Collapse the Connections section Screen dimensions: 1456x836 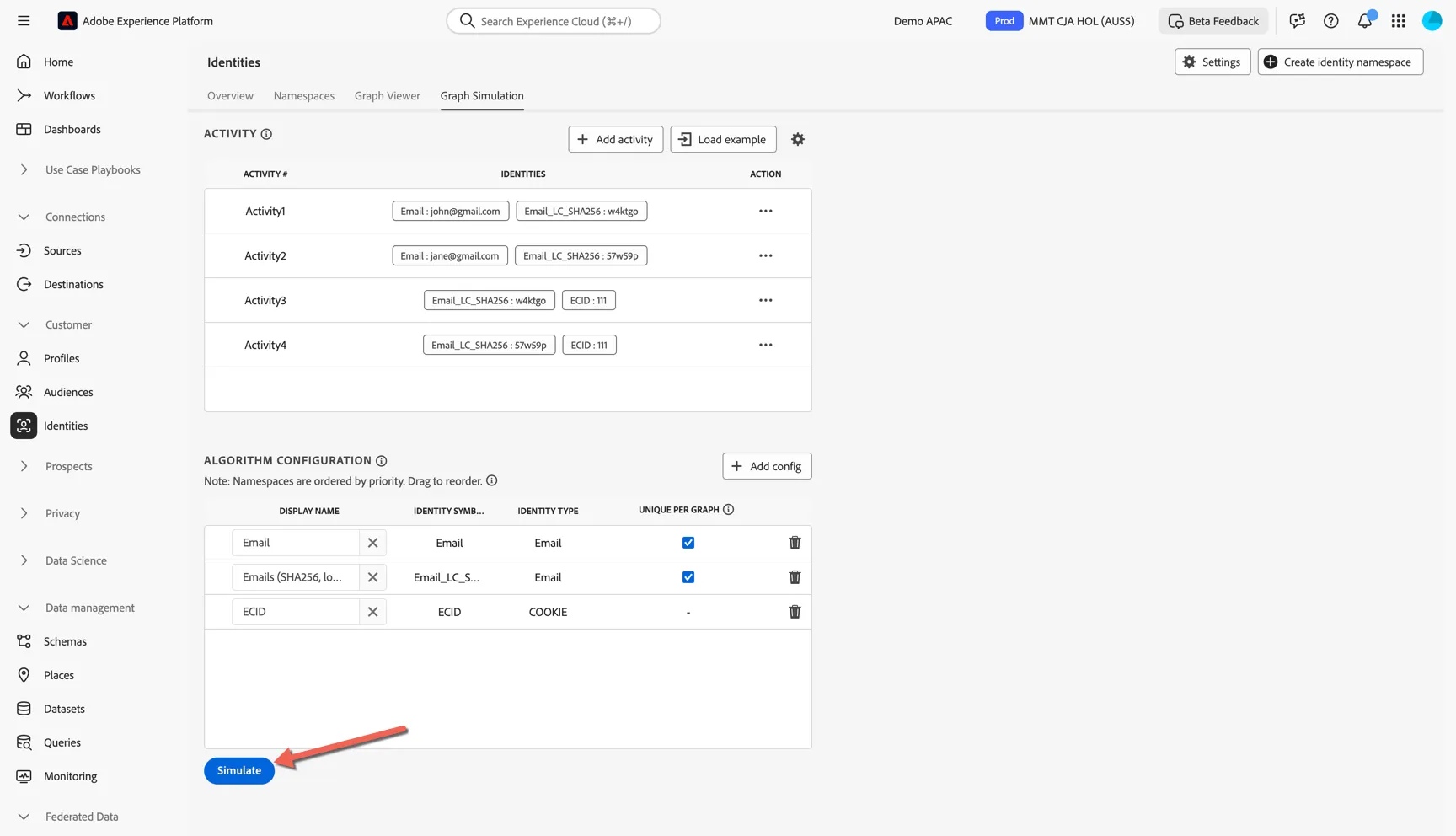pyautogui.click(x=24, y=217)
